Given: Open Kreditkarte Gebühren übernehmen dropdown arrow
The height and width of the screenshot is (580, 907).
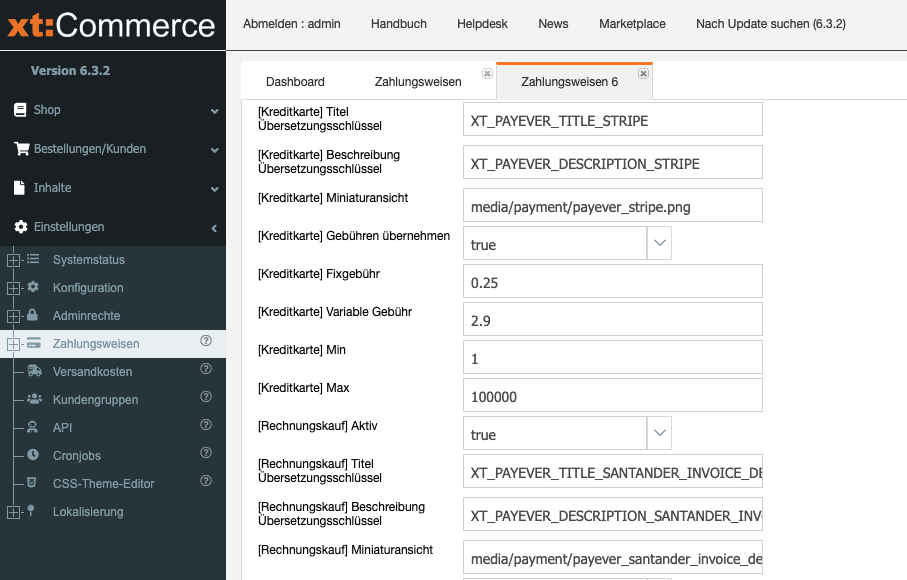Looking at the screenshot, I should click(659, 243).
